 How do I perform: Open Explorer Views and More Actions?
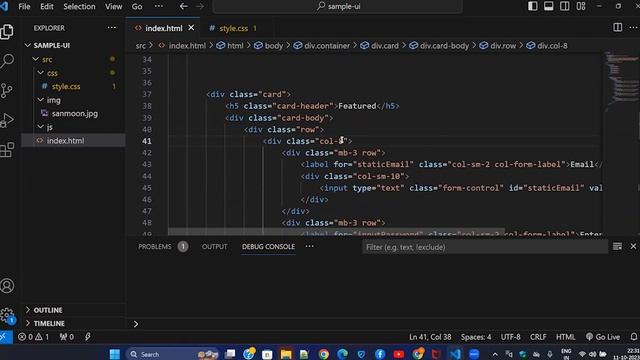coord(111,28)
